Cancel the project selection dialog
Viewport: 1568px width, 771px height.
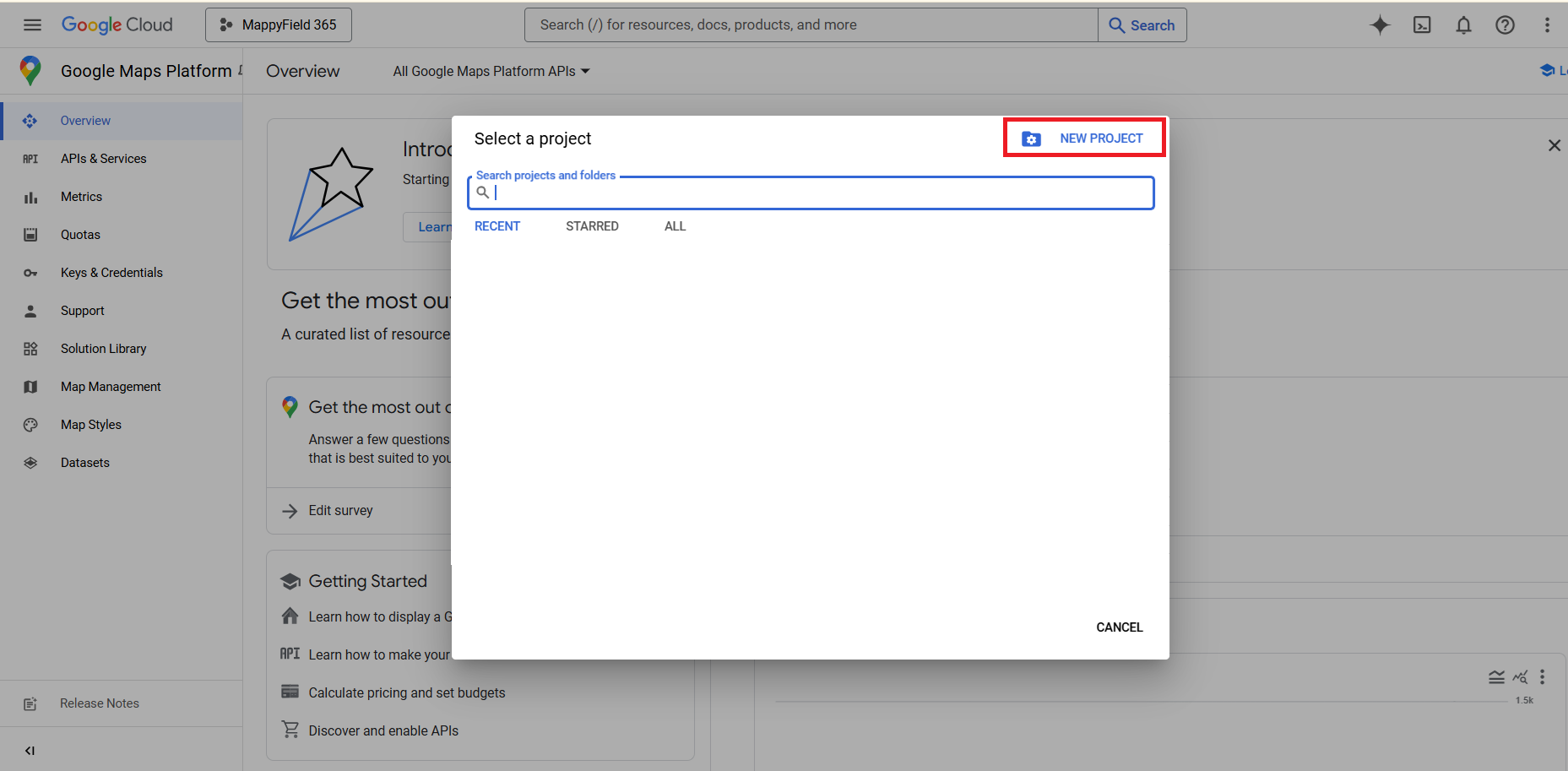(1119, 627)
